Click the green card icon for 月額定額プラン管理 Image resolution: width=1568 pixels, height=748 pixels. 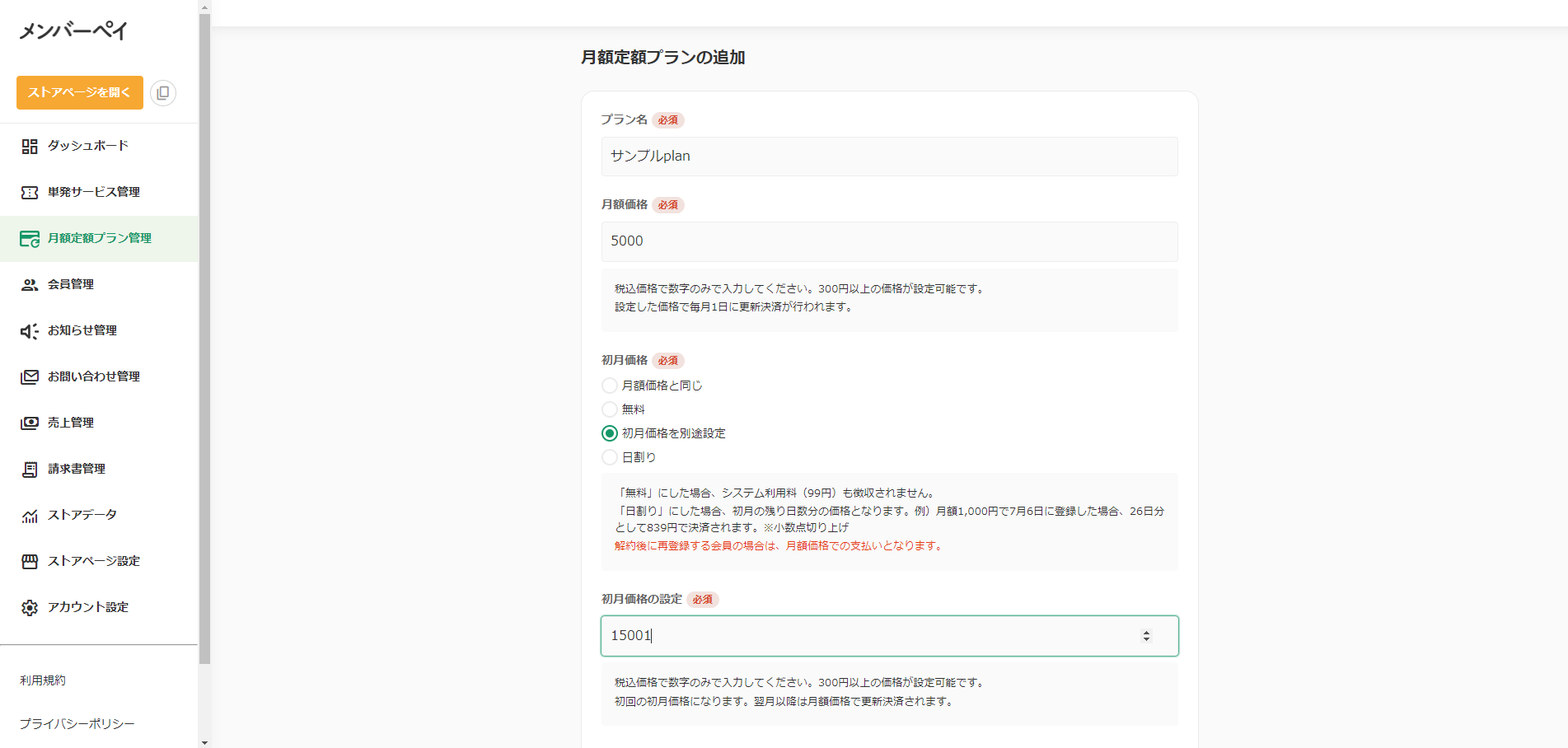coord(30,239)
